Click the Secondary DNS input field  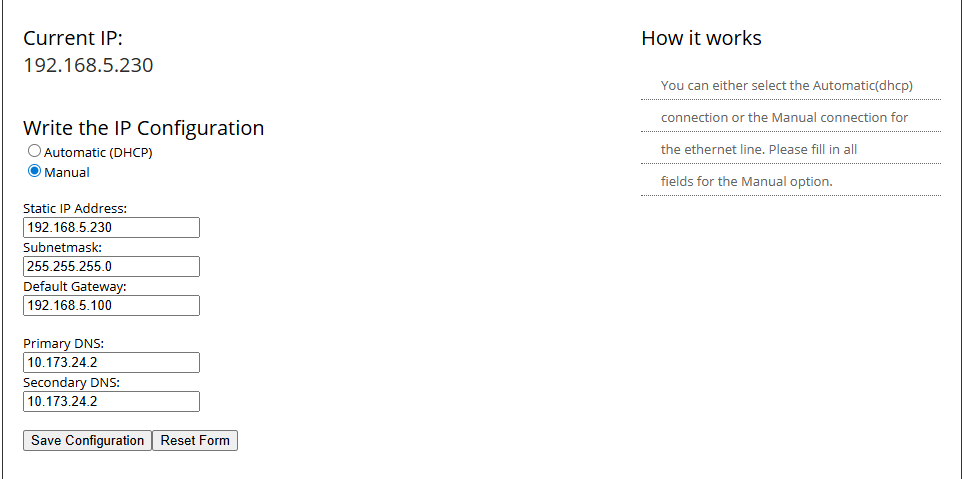point(111,402)
